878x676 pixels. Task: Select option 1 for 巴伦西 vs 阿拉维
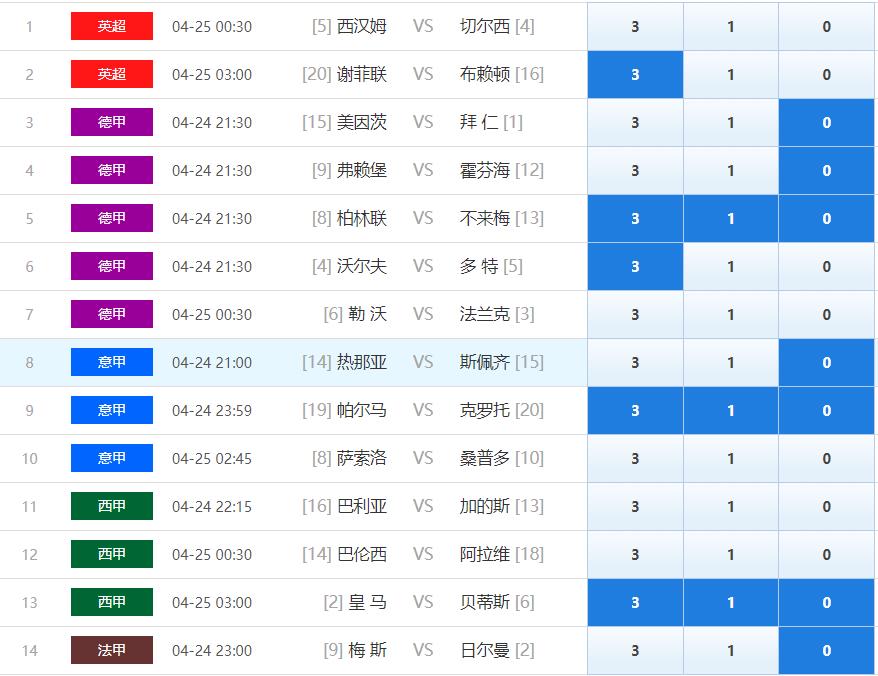pyautogui.click(x=731, y=554)
